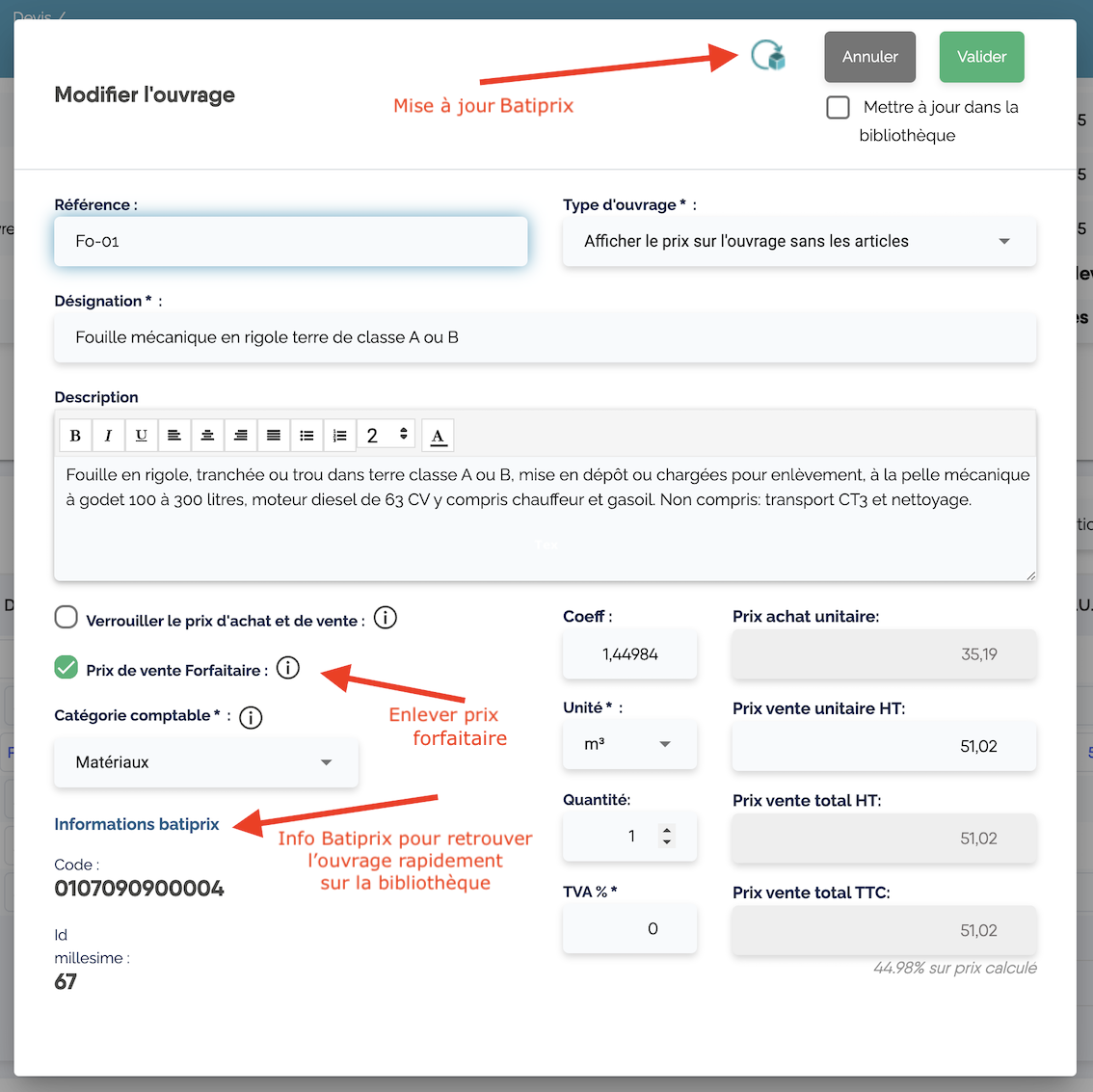Expand the Catégorie comptable dropdown
This screenshot has height=1092, width=1093.
pos(205,762)
